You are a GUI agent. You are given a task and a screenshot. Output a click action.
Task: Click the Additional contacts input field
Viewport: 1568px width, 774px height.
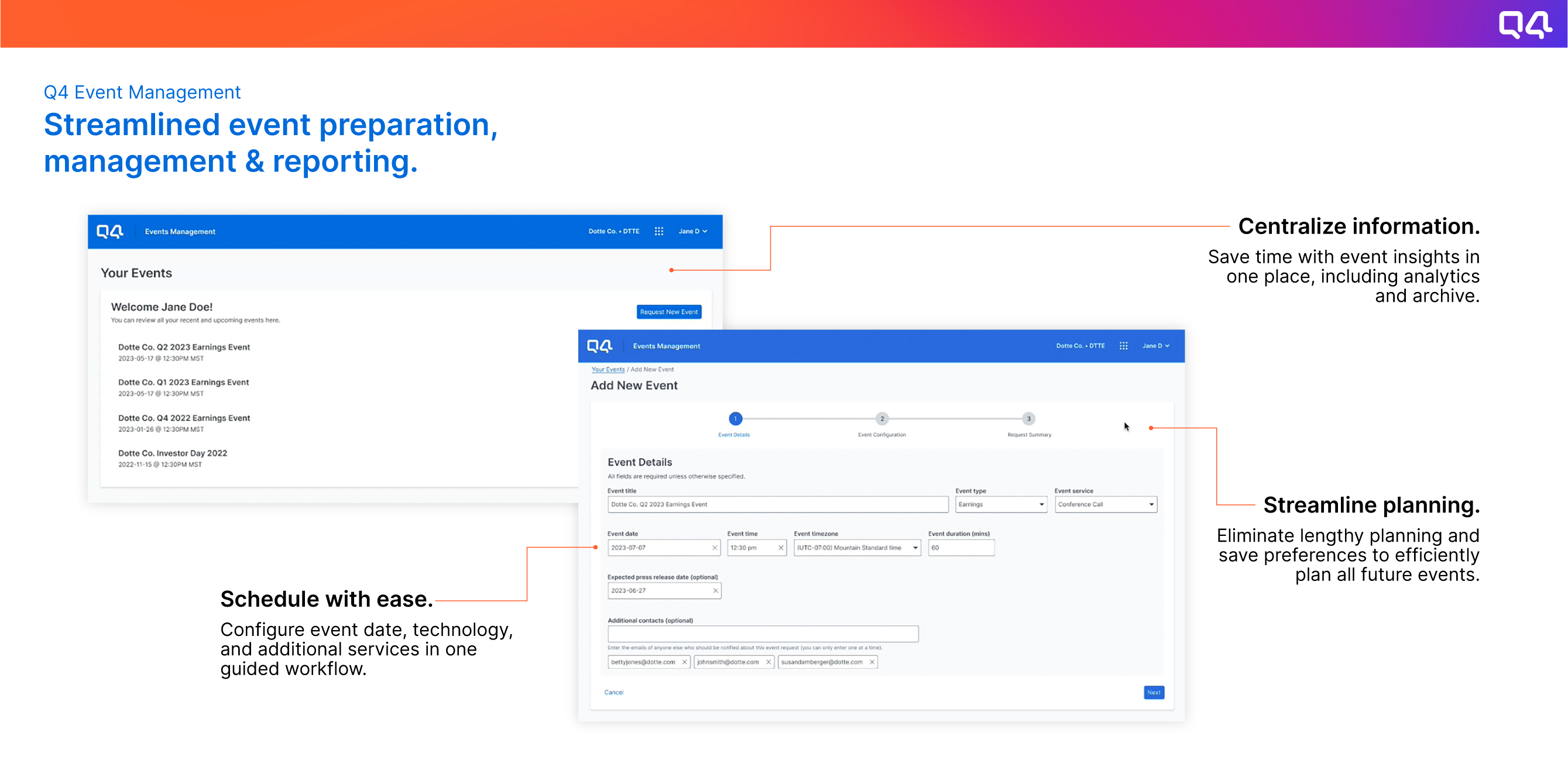click(x=762, y=634)
